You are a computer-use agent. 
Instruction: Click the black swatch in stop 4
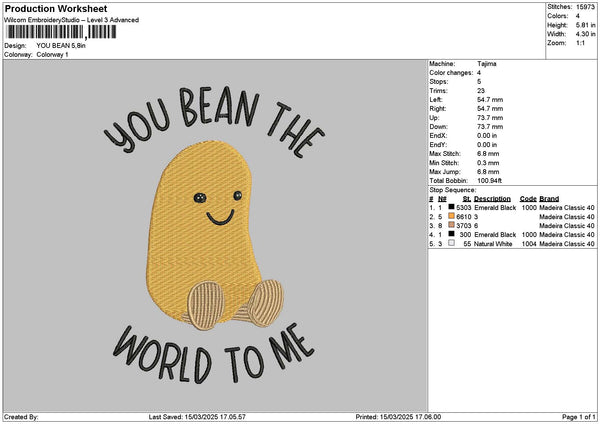(452, 234)
